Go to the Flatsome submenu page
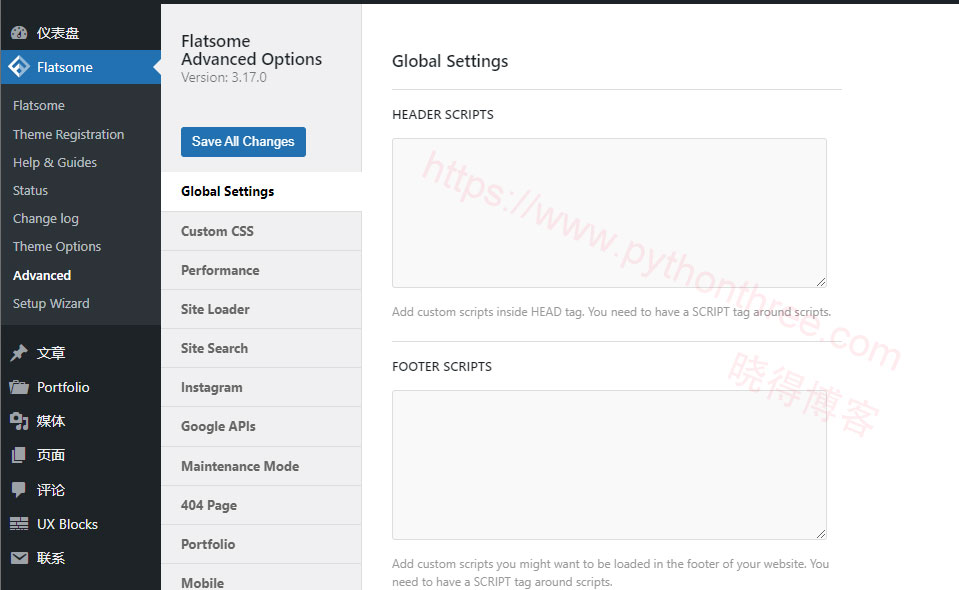959x590 pixels. tap(39, 105)
